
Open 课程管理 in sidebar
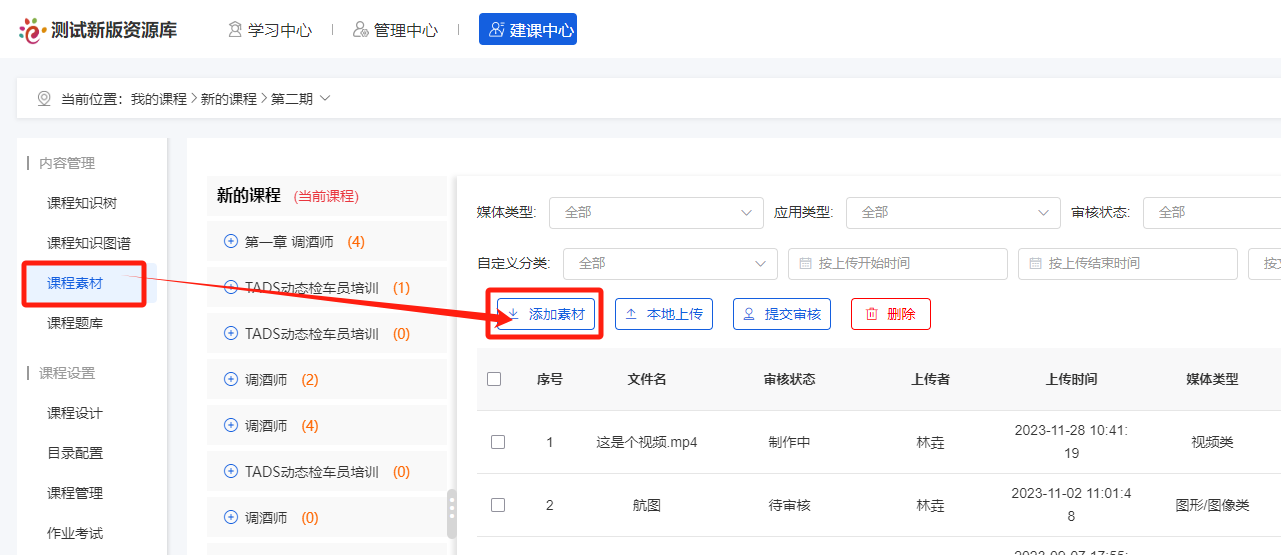tap(75, 493)
